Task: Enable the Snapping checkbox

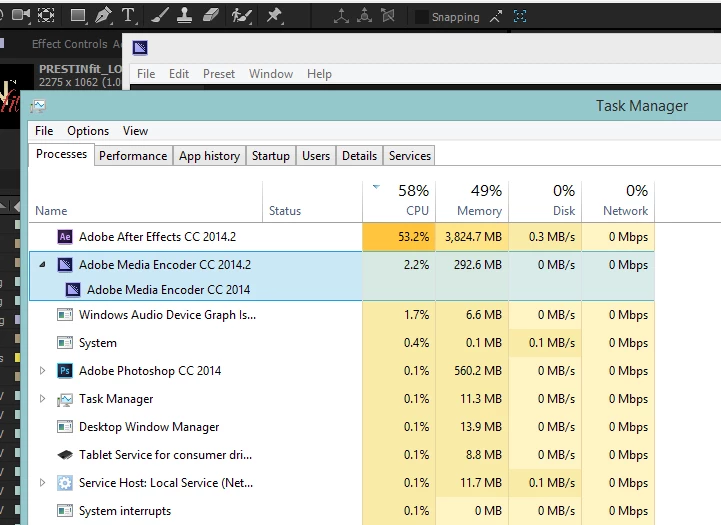Action: [421, 17]
